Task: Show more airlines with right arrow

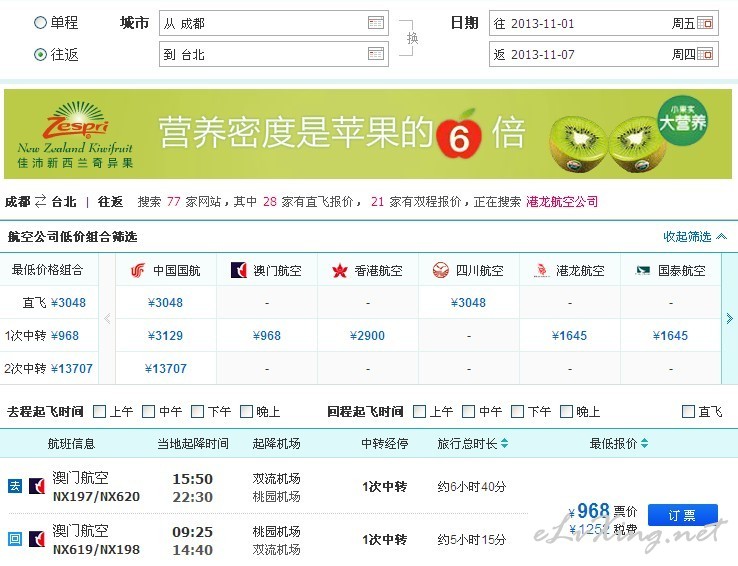Action: click(x=730, y=319)
